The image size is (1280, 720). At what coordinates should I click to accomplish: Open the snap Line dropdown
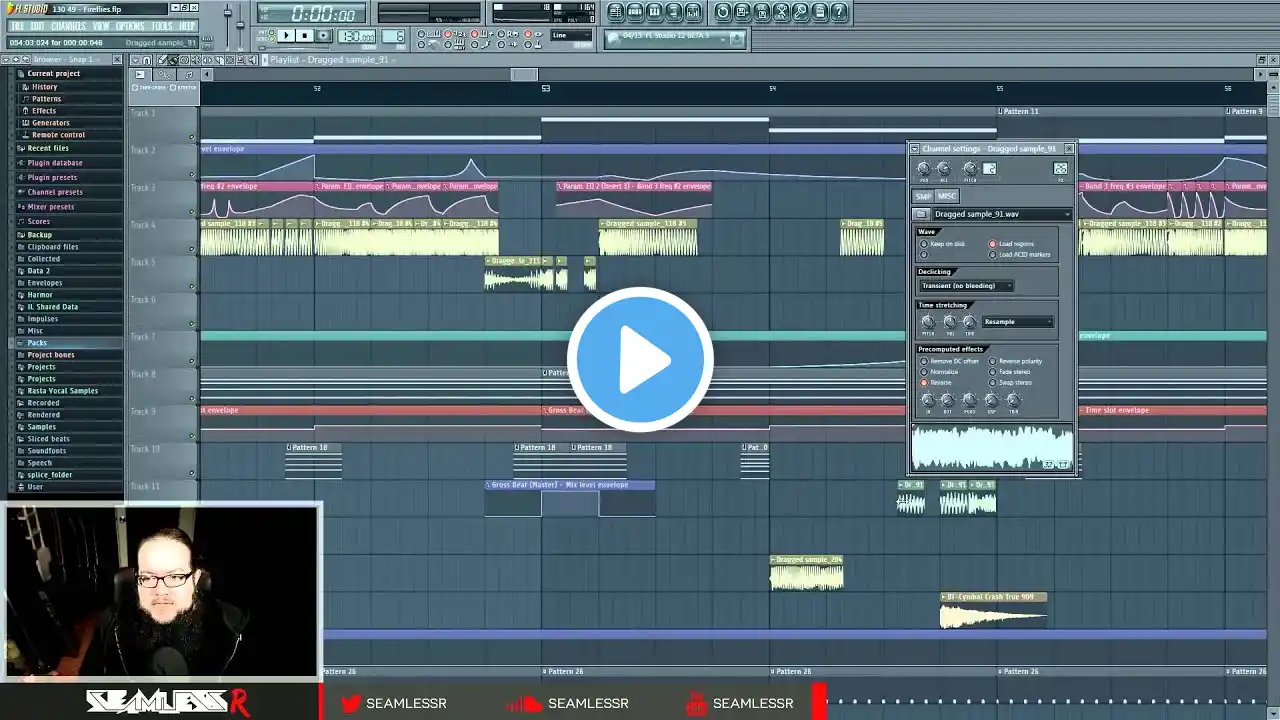571,35
